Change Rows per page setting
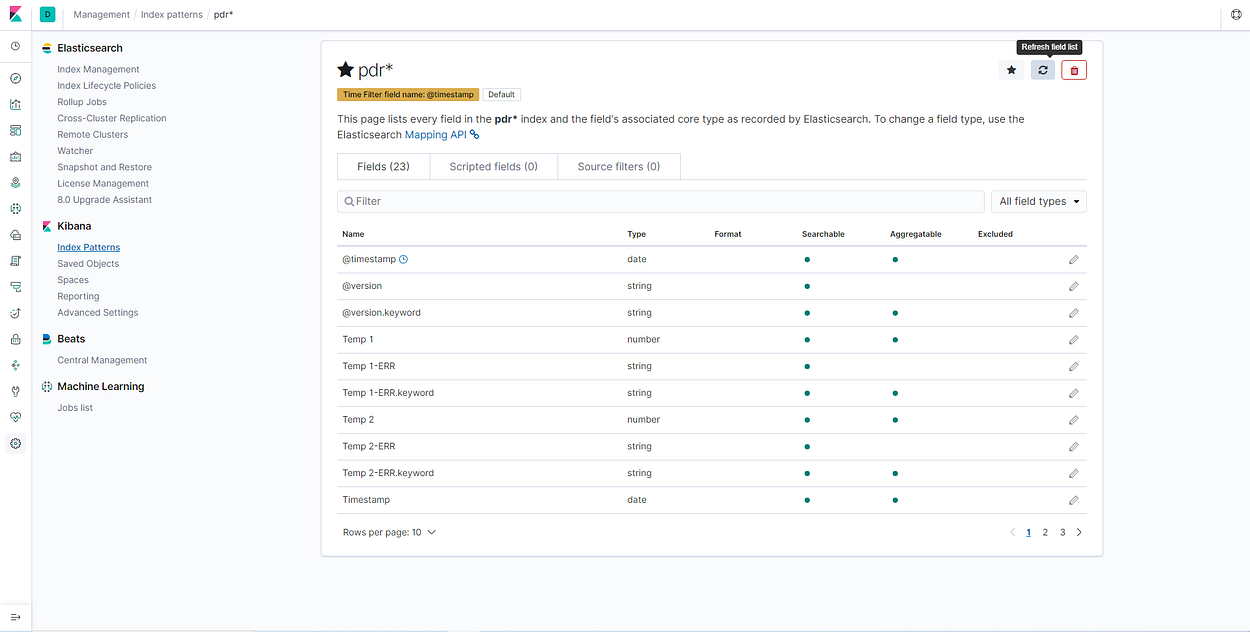Image resolution: width=1250 pixels, height=632 pixels. tap(389, 532)
